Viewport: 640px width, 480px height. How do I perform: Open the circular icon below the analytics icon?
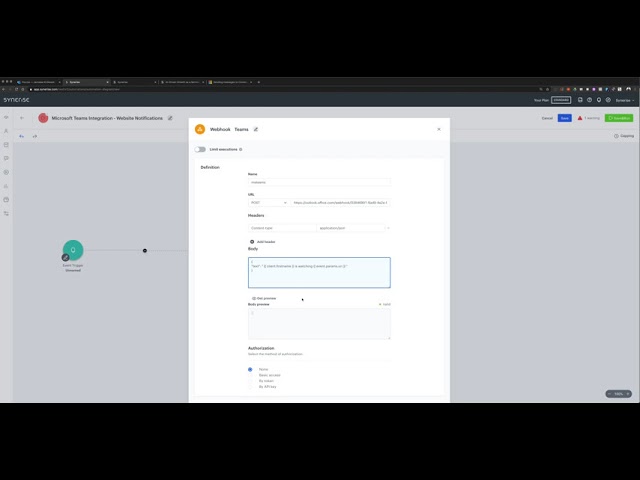(x=6, y=200)
